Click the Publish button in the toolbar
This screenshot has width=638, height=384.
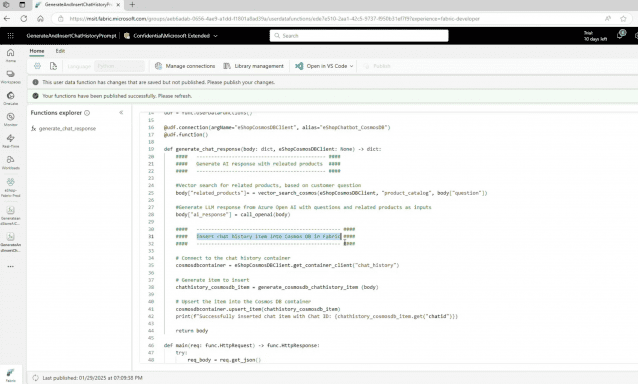click(x=377, y=66)
